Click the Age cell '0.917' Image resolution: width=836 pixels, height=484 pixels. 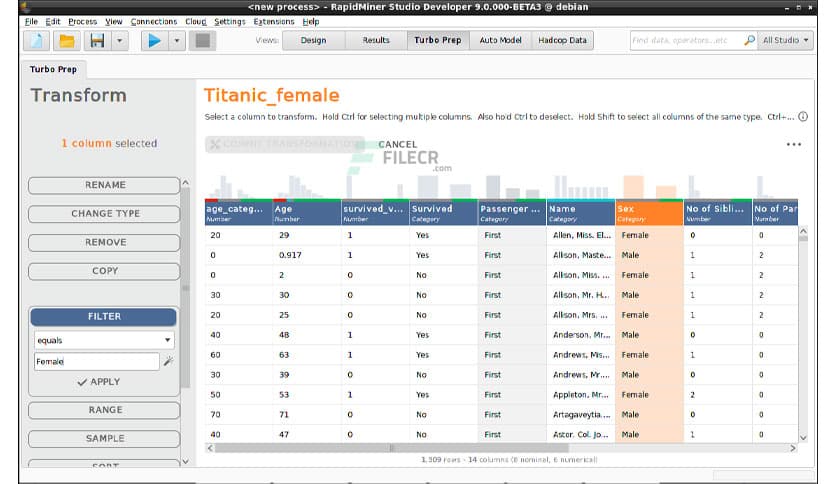307,255
